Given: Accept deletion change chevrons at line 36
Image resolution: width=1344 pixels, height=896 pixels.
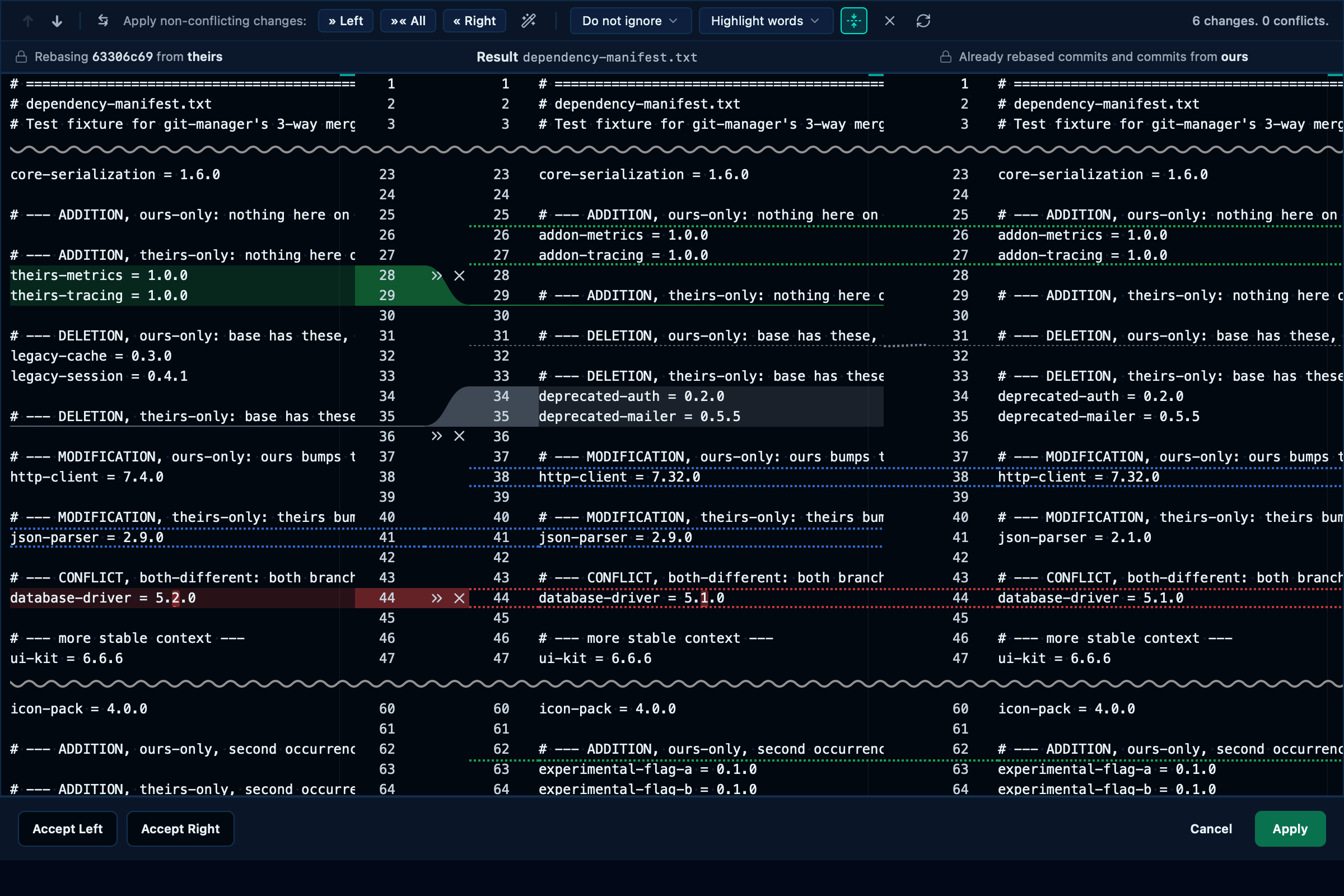Looking at the screenshot, I should (437, 437).
